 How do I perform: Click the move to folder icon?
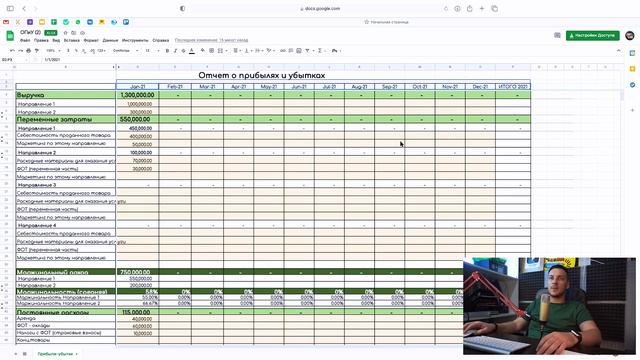click(74, 33)
